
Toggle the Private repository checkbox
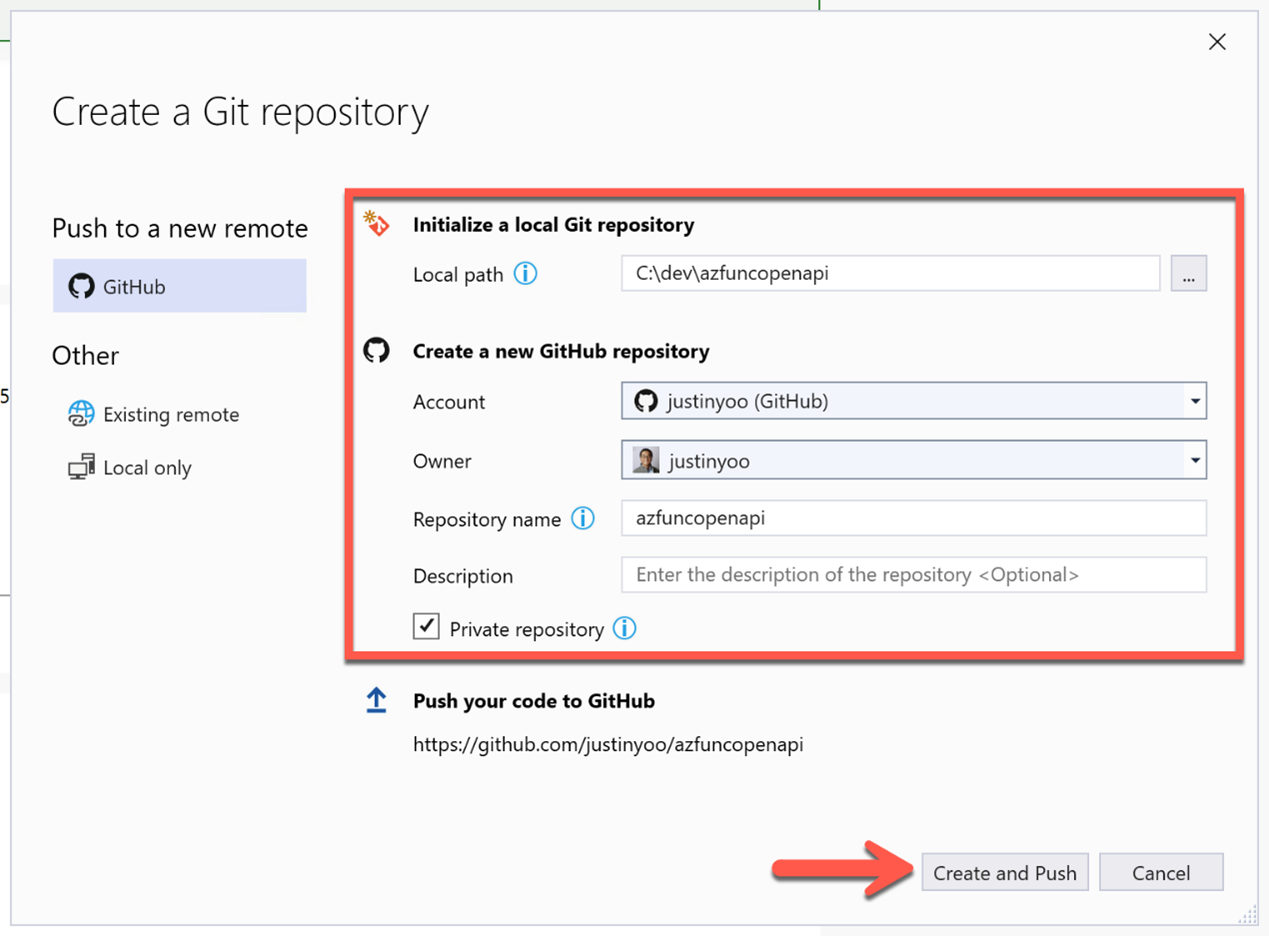click(427, 626)
